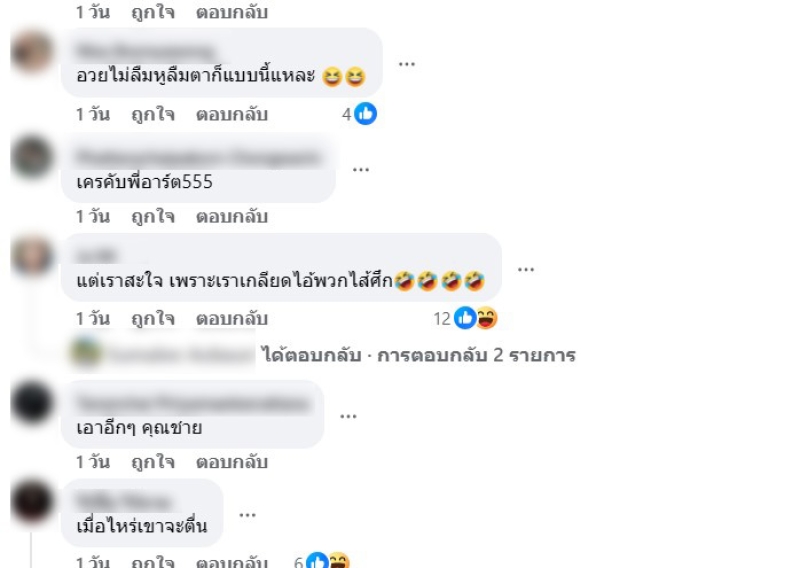Screen dimensions: 800x568
Task: Open three-dot menu beside เอาอีกๆ คุณชาย comment
Action: [348, 416]
